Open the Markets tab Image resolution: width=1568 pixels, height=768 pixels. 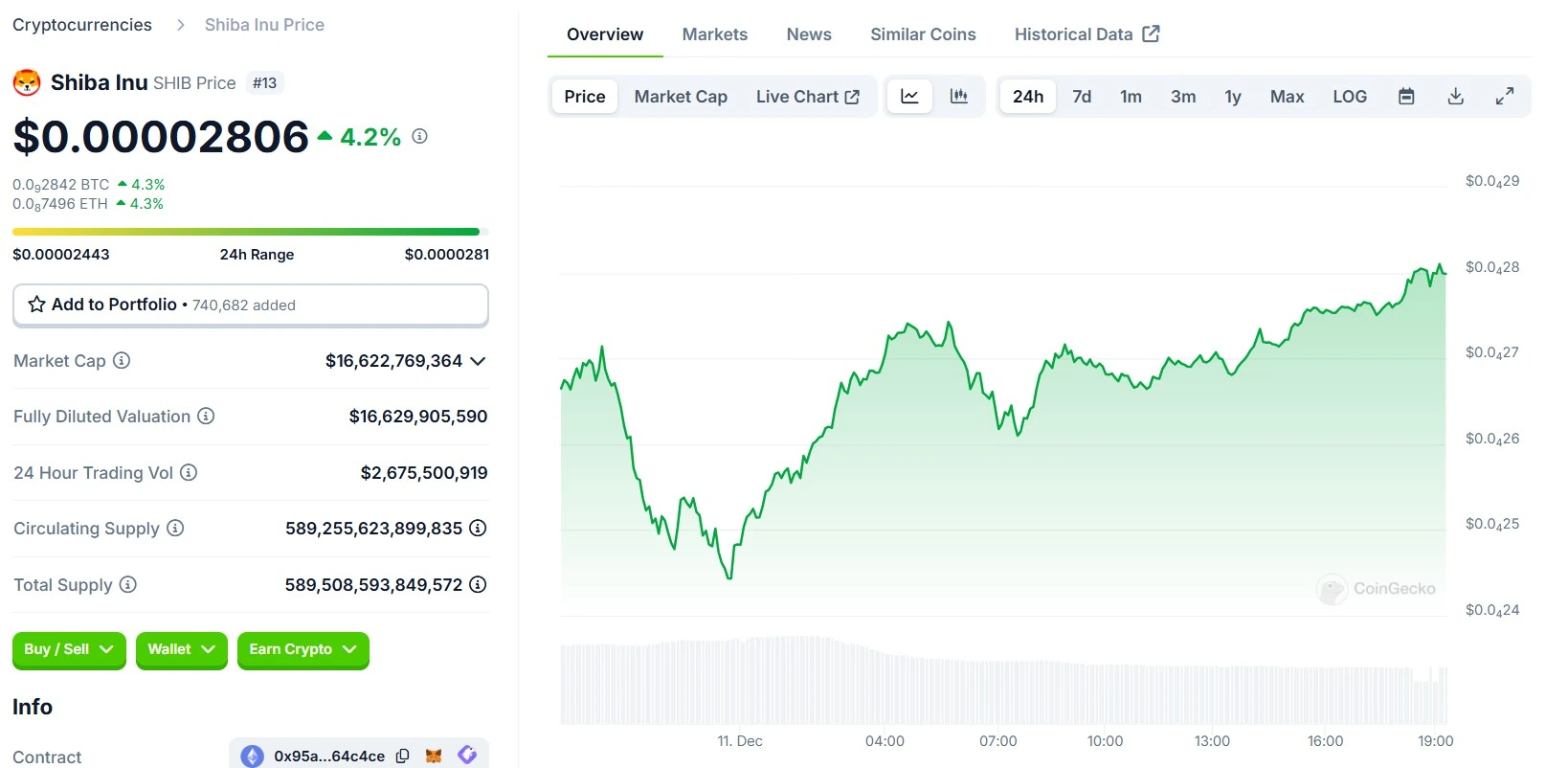(x=714, y=34)
